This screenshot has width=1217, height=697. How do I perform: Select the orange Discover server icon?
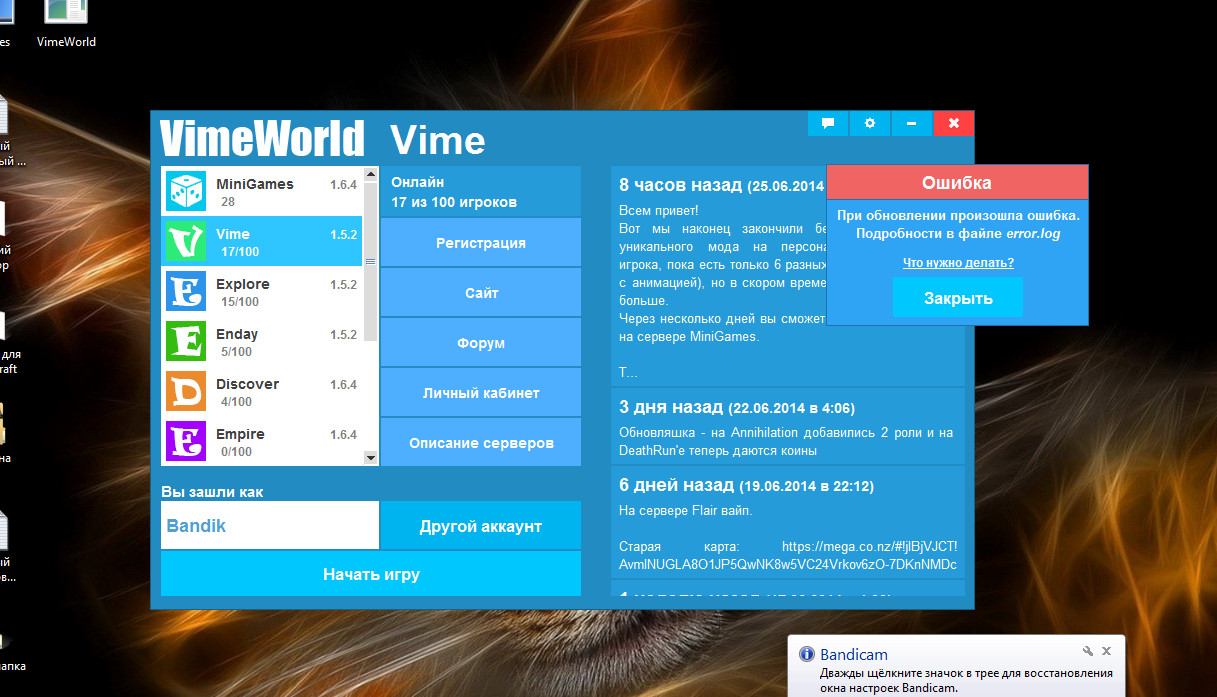[x=185, y=391]
